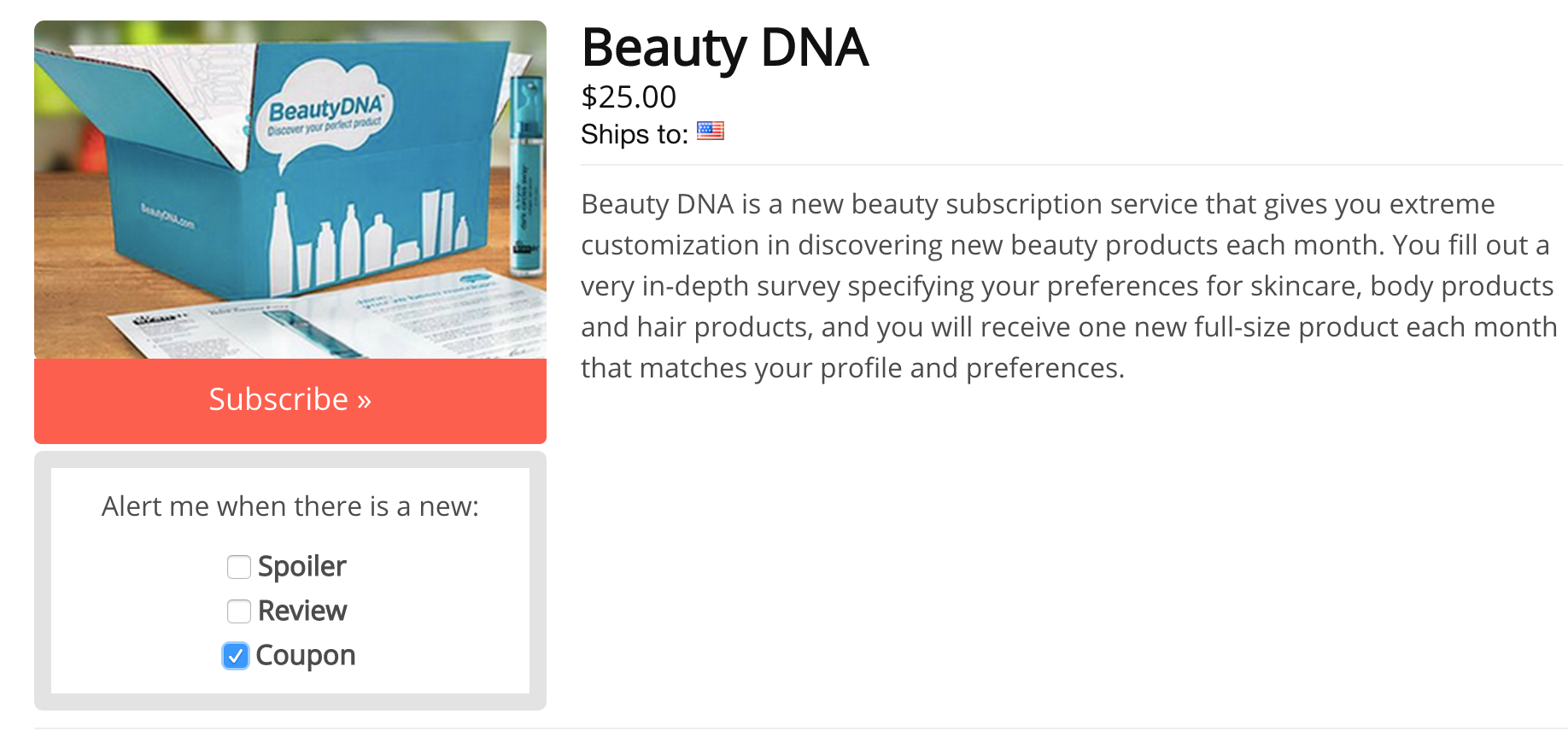
Task: Enable the Spoiler alert checkbox
Action: click(x=239, y=567)
